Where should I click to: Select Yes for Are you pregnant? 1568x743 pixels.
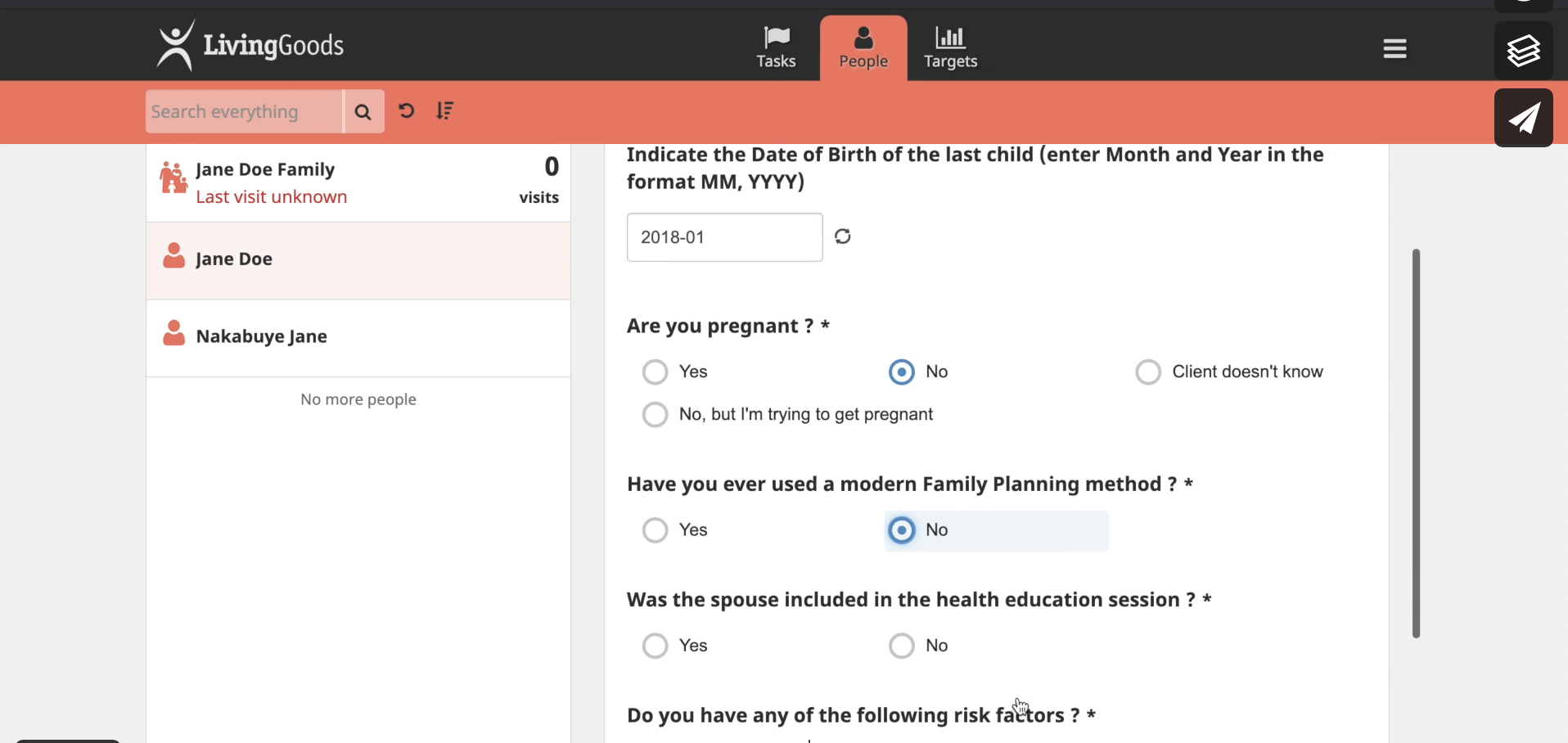656,372
